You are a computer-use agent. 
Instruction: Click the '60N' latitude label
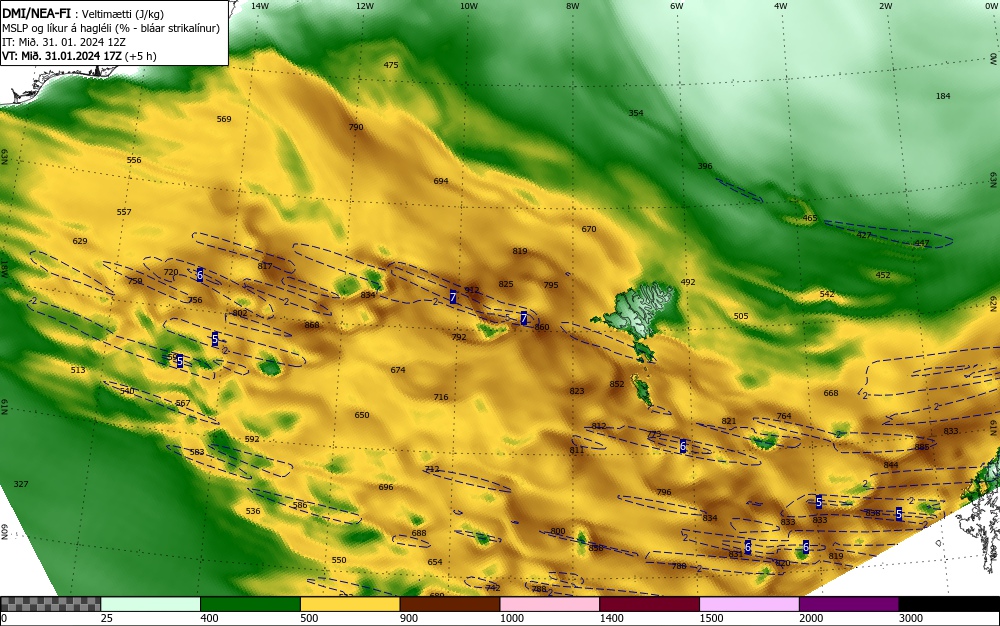click(4, 532)
